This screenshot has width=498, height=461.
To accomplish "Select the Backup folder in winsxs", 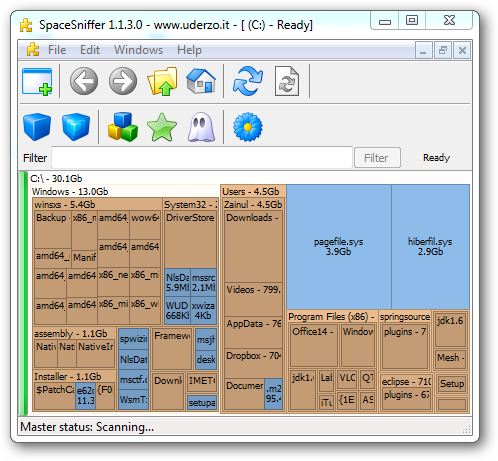I will coord(53,229).
